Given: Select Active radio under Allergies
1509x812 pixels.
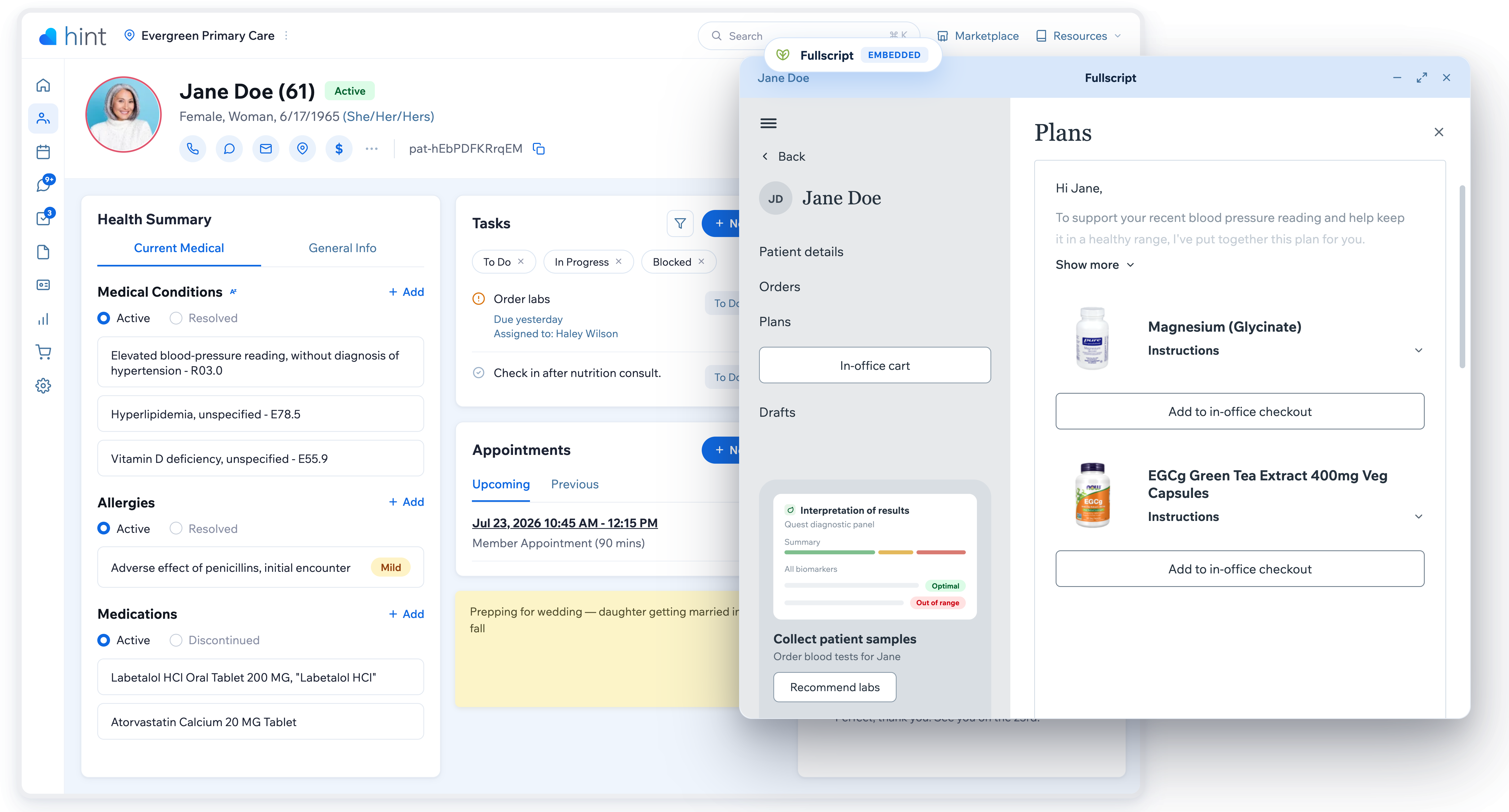Looking at the screenshot, I should pyautogui.click(x=104, y=528).
